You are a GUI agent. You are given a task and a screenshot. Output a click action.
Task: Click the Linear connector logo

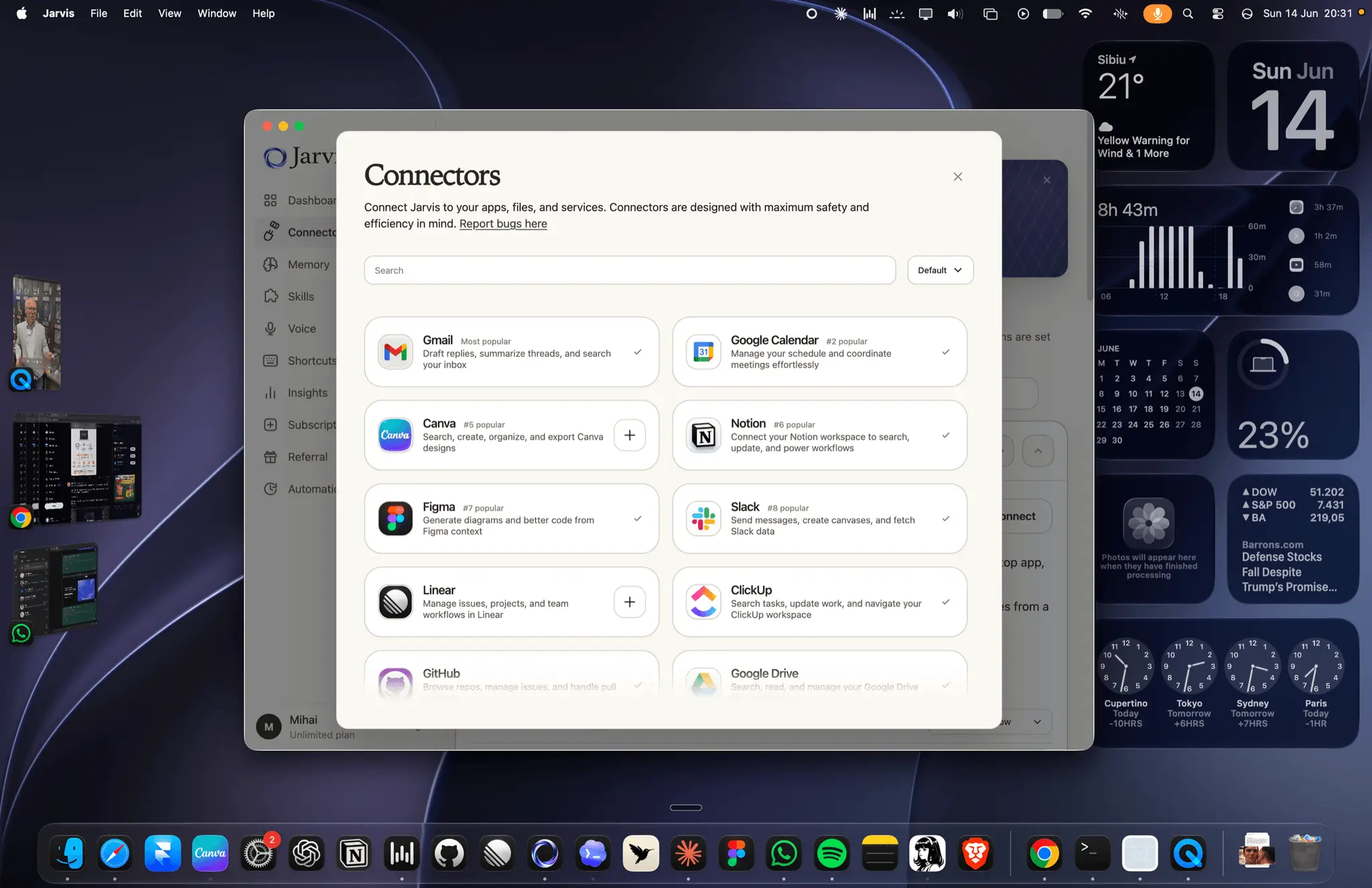tap(395, 602)
